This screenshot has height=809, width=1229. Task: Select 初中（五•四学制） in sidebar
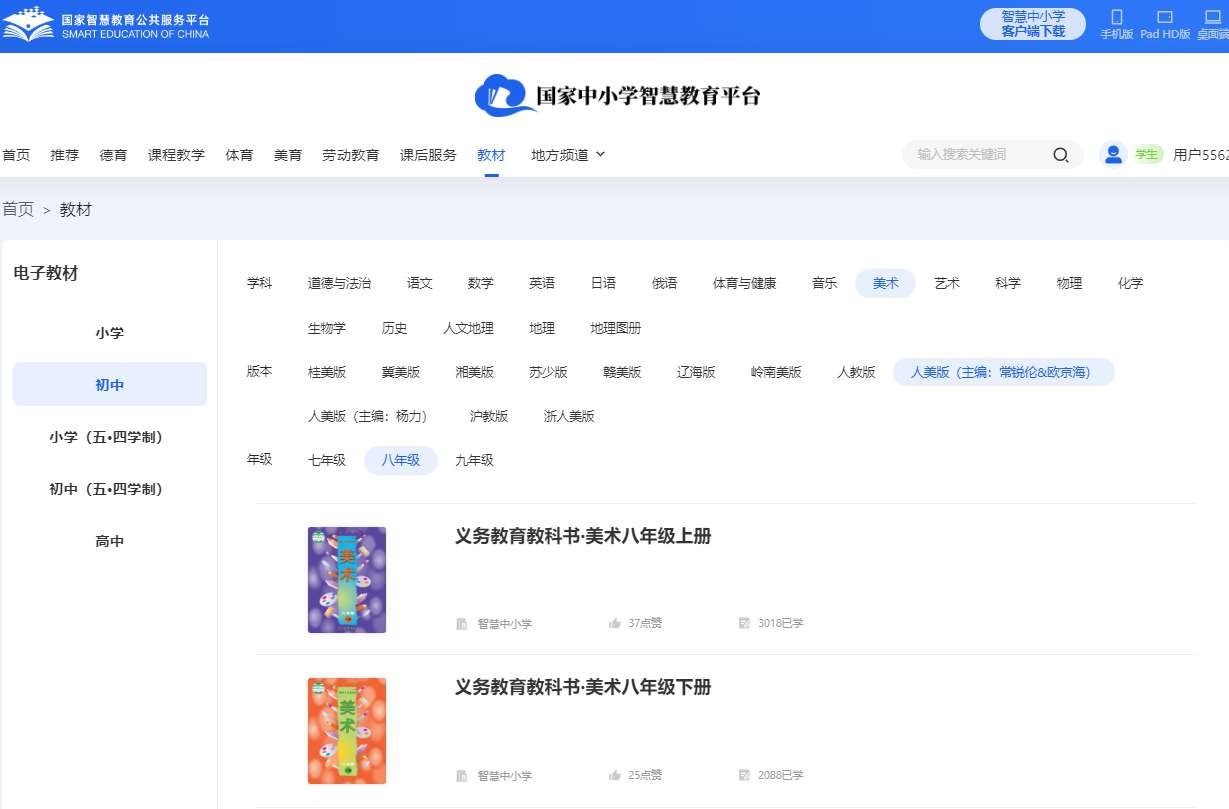[x=110, y=489]
